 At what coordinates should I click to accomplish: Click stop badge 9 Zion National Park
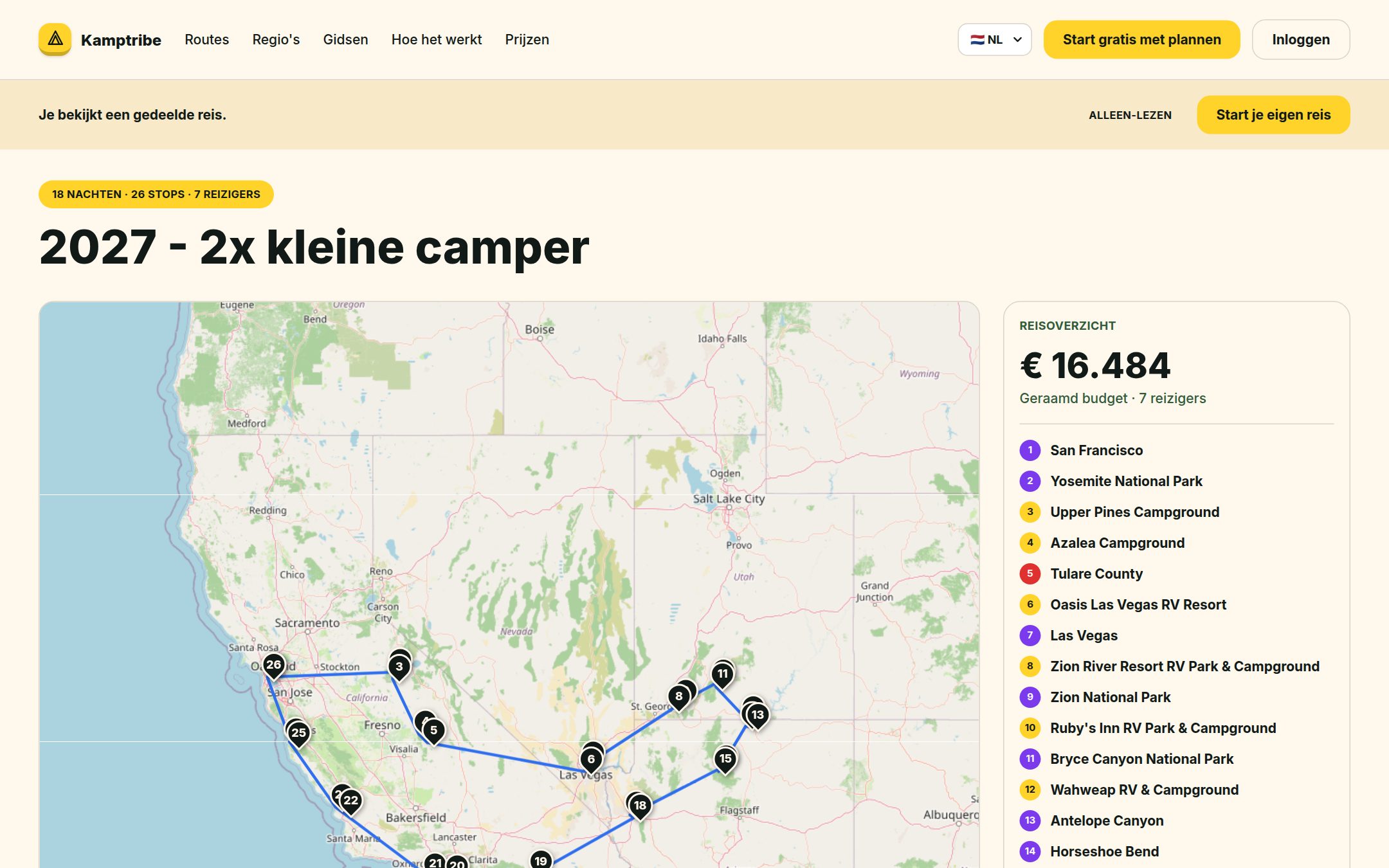click(1030, 697)
